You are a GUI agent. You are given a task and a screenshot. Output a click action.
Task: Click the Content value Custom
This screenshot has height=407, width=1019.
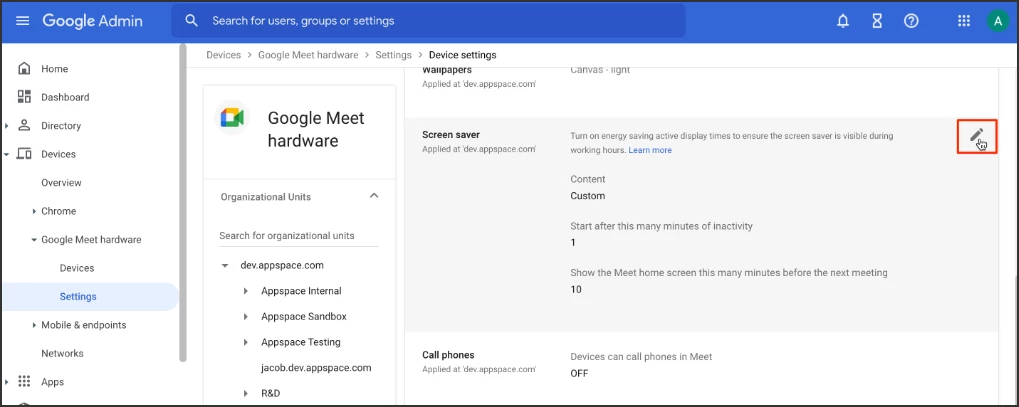(x=587, y=196)
